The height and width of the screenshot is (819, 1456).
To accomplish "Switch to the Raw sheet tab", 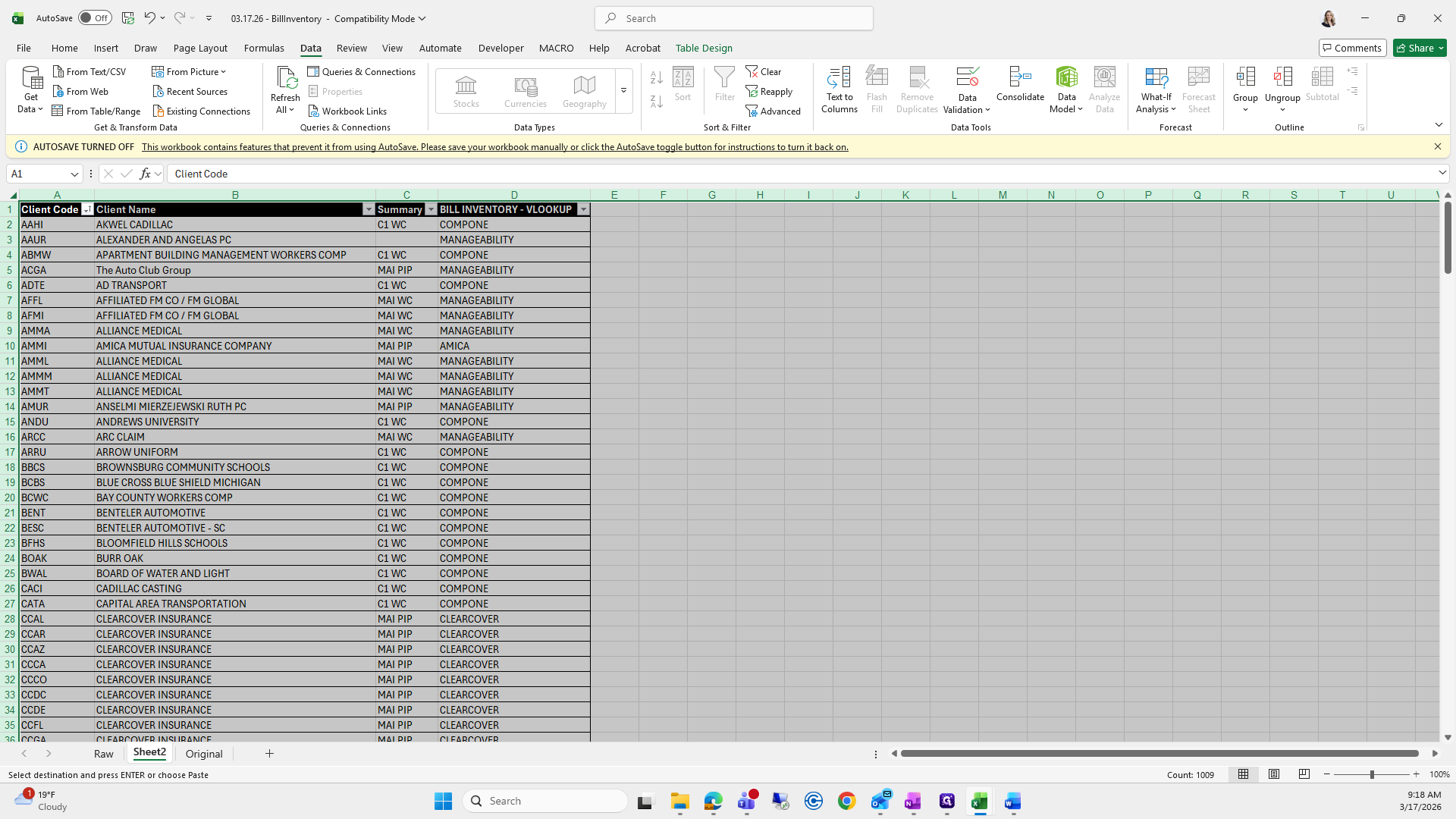I will pos(103,754).
